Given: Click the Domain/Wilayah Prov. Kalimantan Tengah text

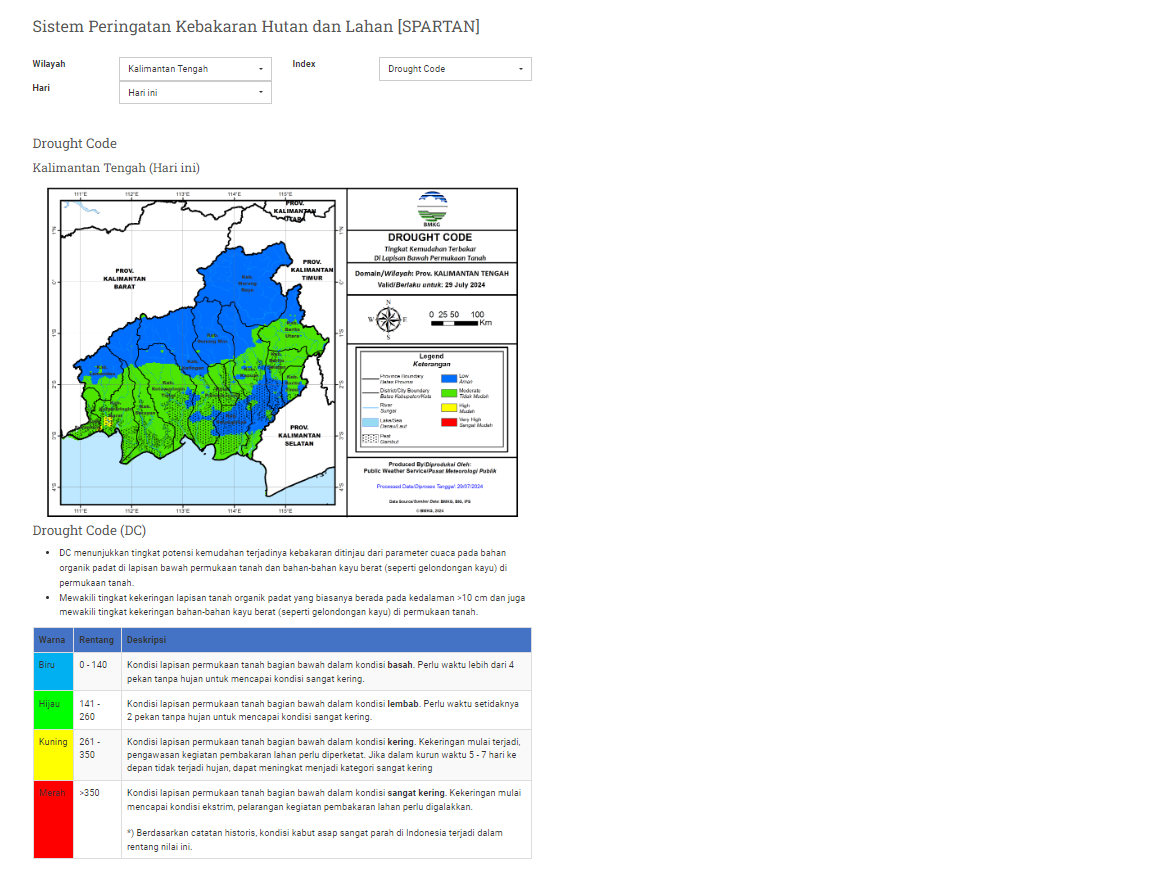Looking at the screenshot, I should [x=432, y=273].
